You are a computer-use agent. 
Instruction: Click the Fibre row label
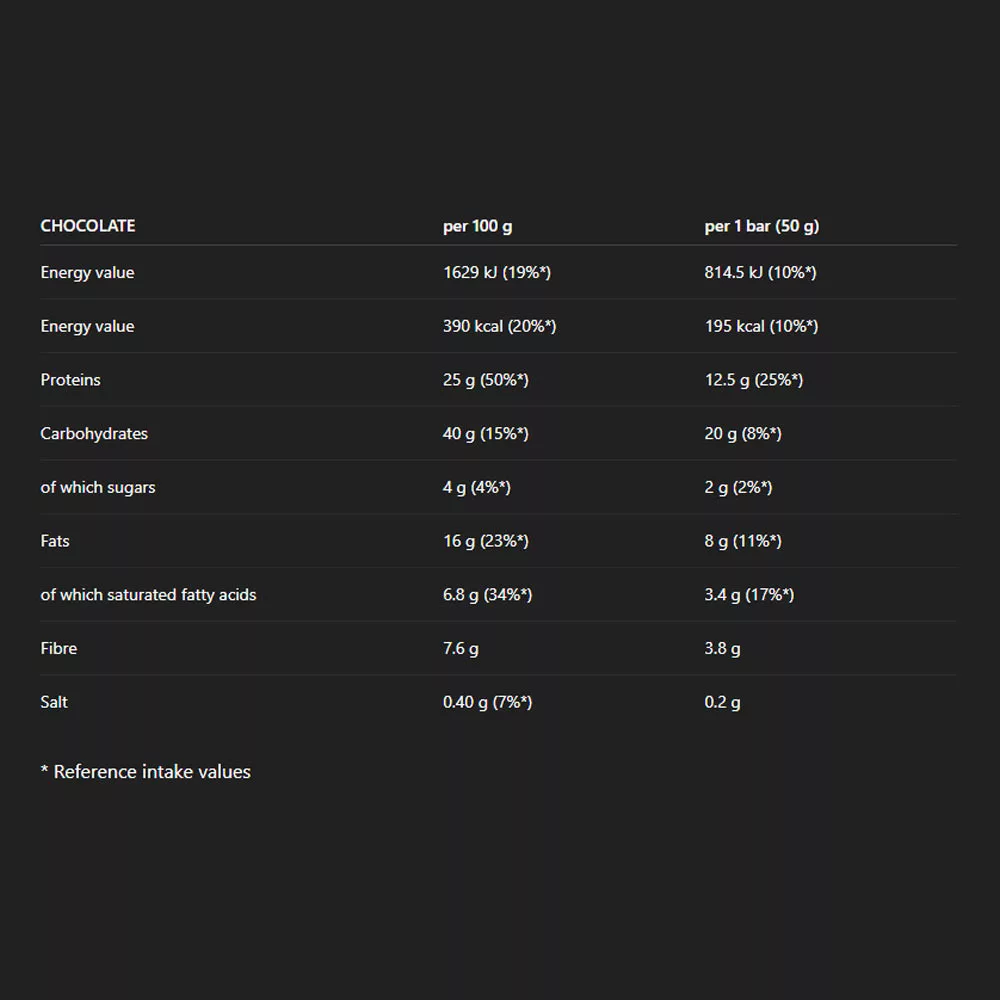59,649
